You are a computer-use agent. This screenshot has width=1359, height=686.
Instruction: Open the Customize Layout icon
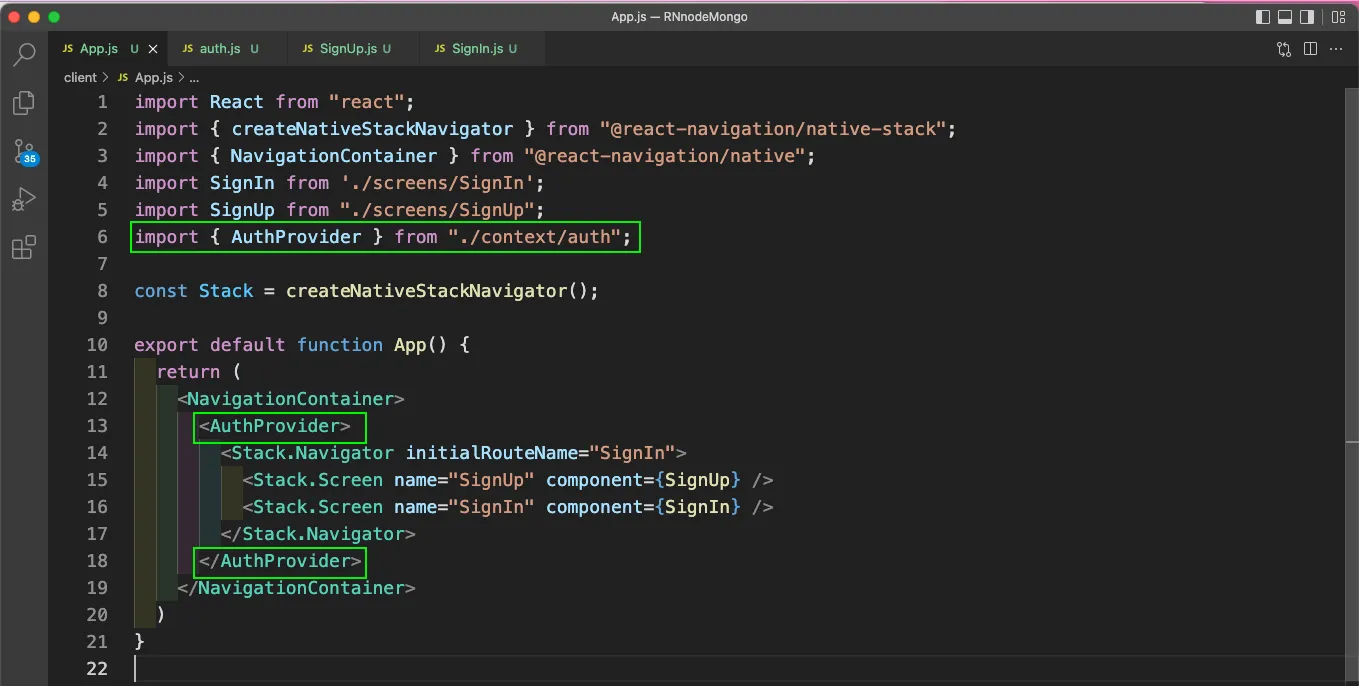(x=1337, y=17)
